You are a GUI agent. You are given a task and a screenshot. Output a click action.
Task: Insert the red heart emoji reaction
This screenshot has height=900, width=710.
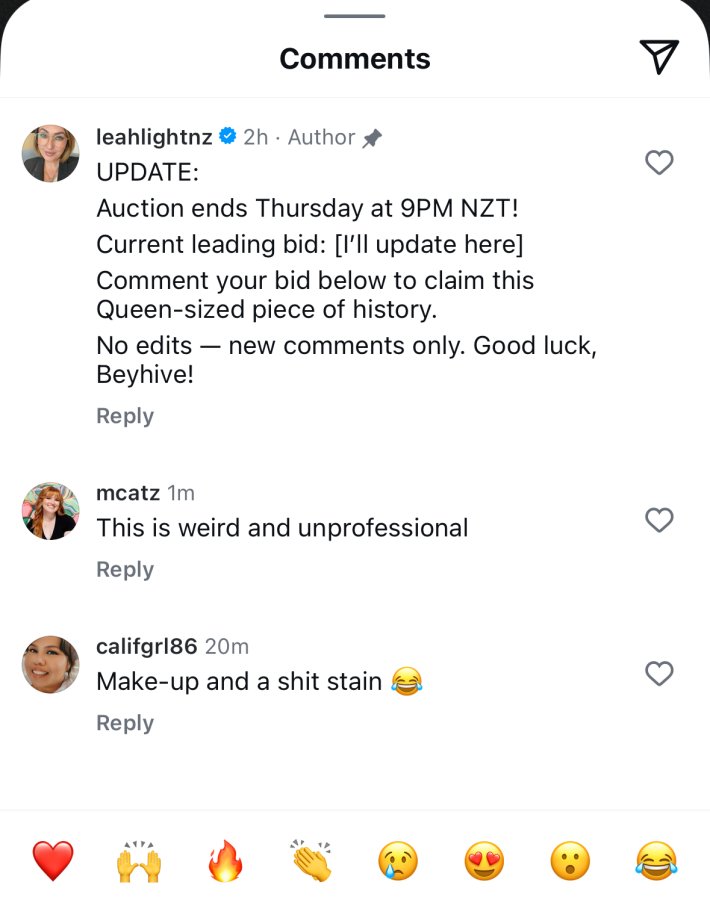[53, 860]
